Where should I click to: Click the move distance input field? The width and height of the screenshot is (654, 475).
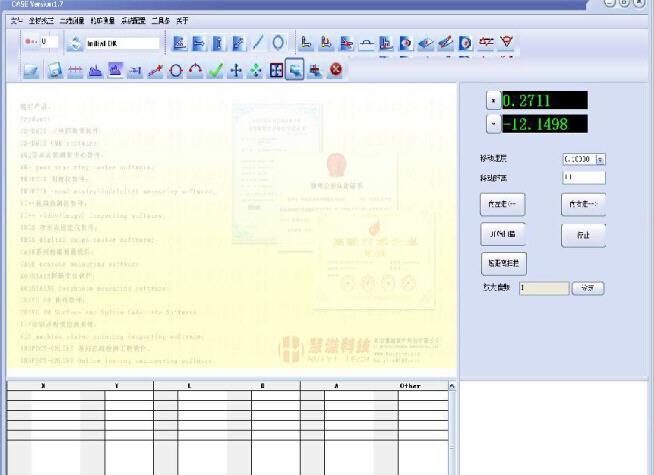click(583, 177)
